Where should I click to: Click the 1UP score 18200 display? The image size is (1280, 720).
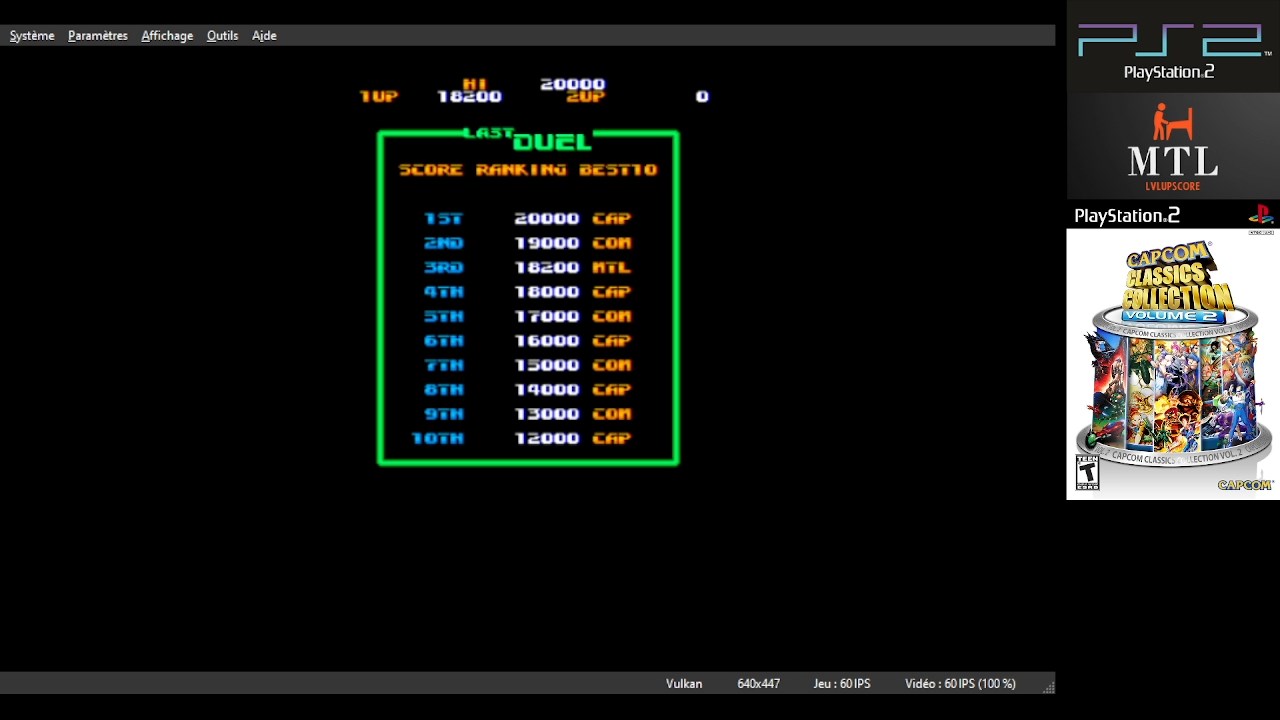pos(469,97)
